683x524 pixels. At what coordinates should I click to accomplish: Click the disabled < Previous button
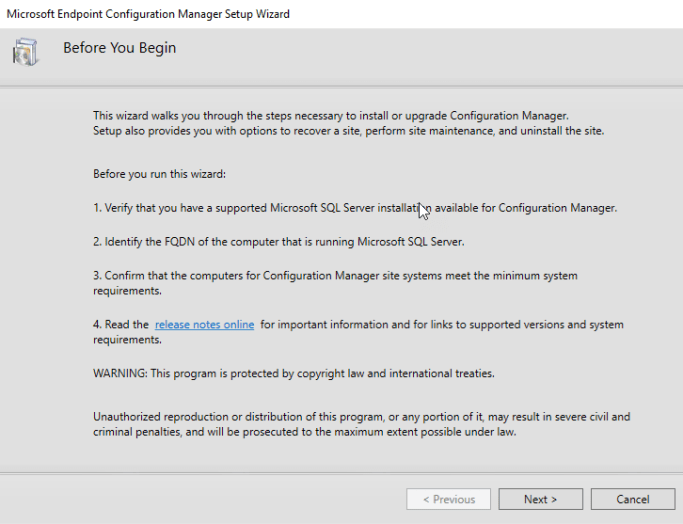(x=449, y=499)
